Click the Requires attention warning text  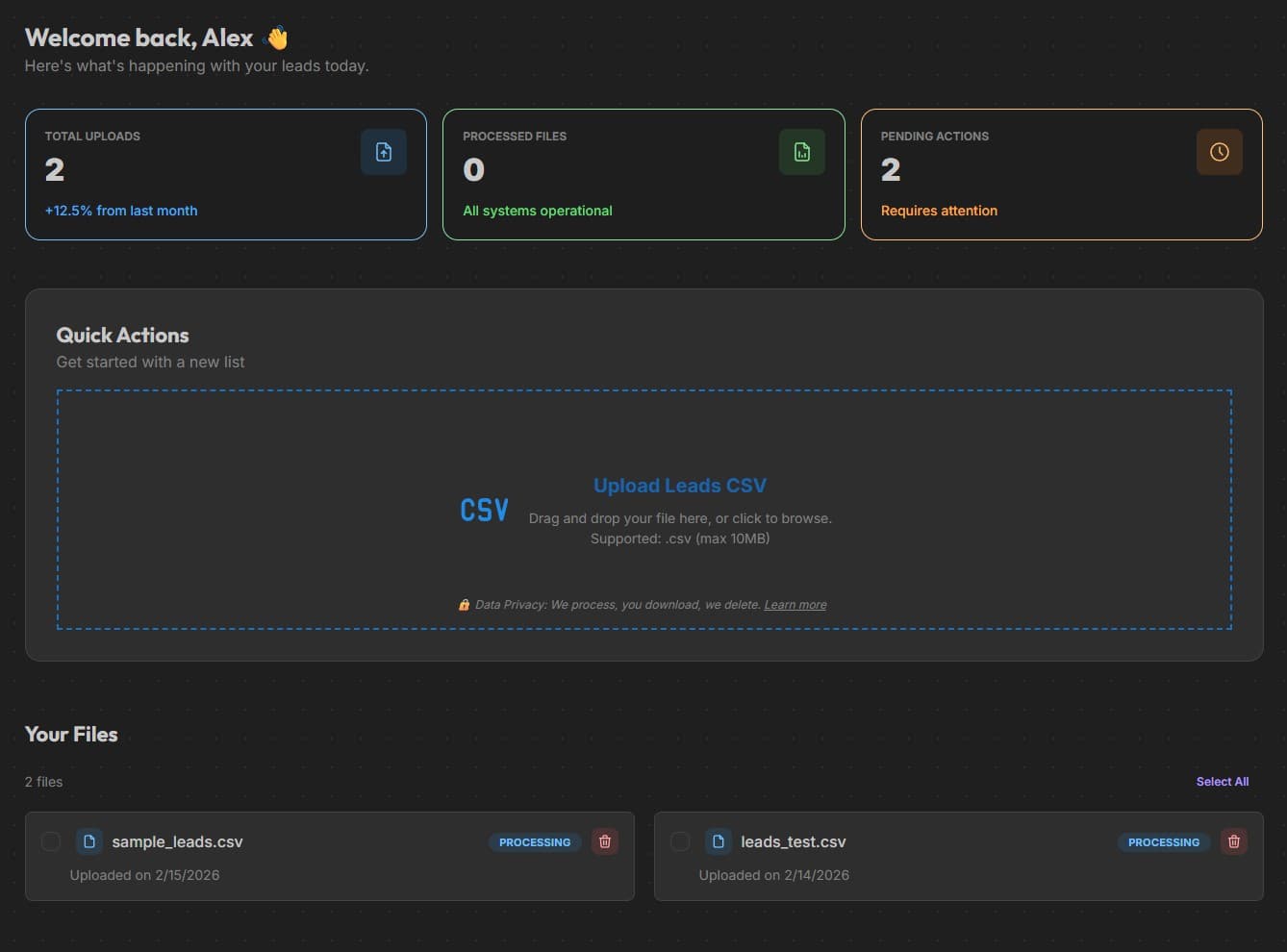[x=938, y=211]
